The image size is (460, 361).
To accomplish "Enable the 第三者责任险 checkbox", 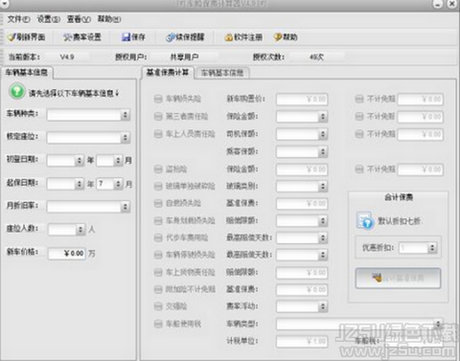I will pos(158,116).
